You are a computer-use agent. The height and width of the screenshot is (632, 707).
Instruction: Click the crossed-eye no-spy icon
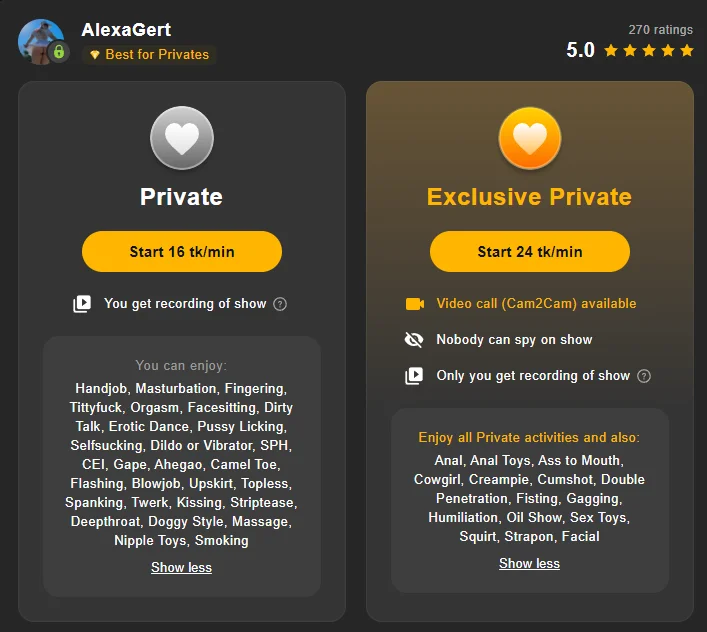click(414, 340)
